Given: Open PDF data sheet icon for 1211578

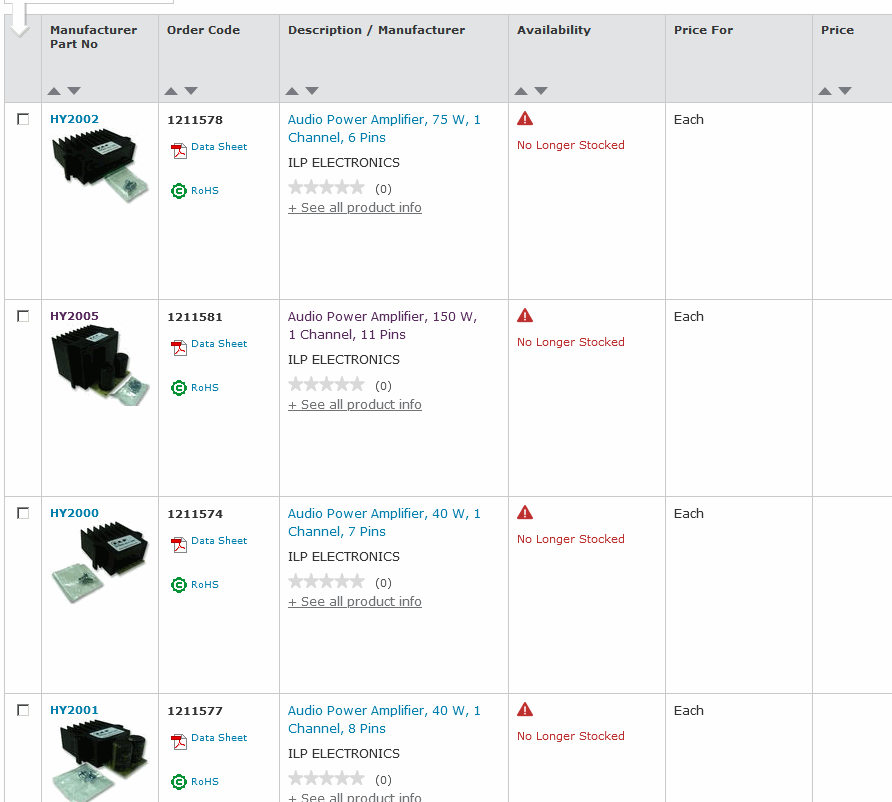Looking at the screenshot, I should click(x=179, y=151).
